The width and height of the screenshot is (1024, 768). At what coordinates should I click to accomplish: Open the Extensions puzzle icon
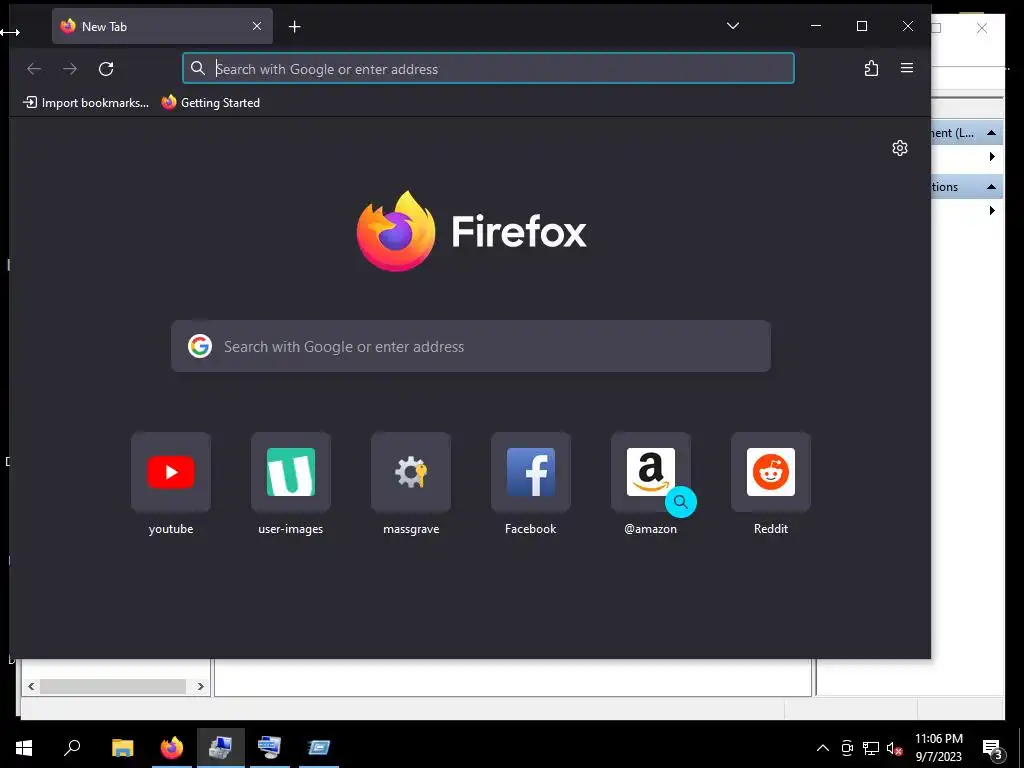tap(871, 69)
